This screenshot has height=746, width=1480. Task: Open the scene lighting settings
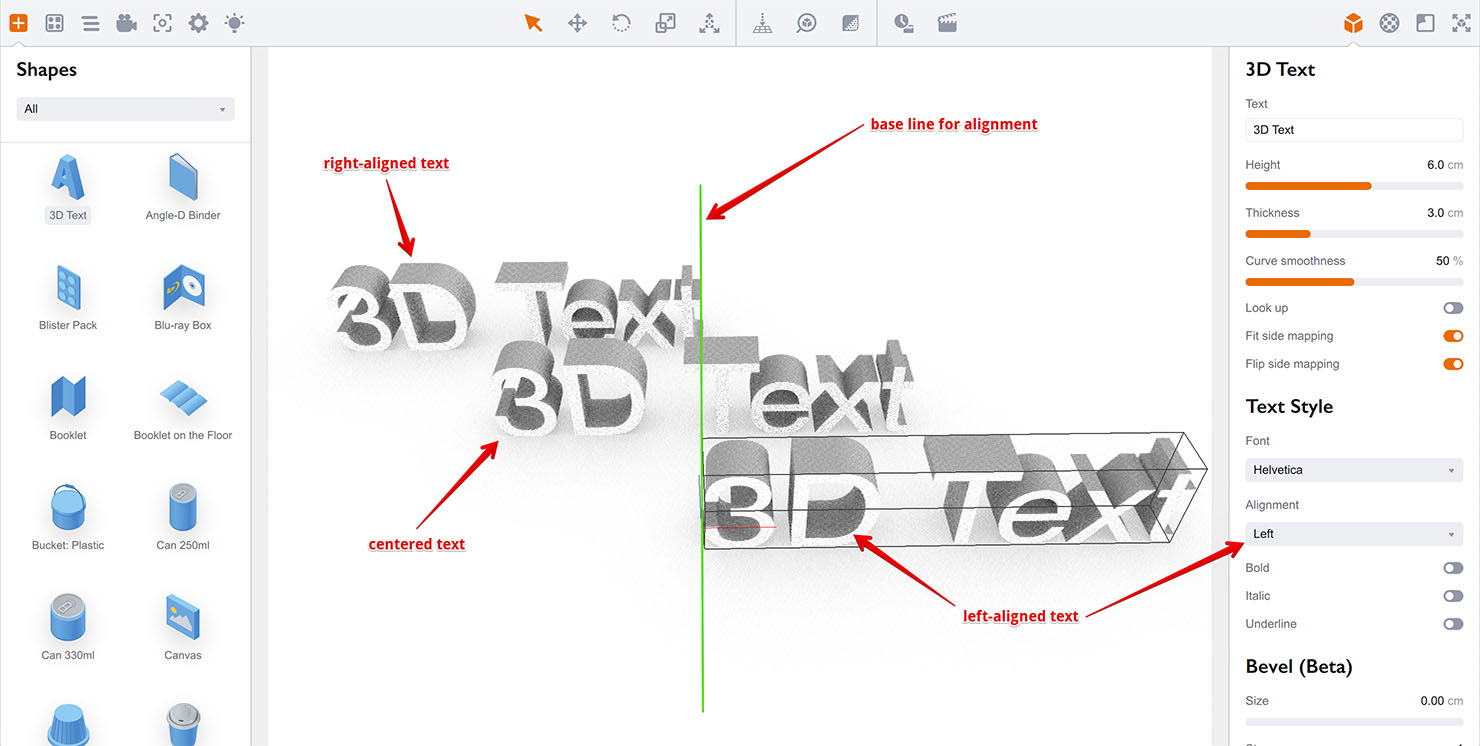[x=234, y=22]
